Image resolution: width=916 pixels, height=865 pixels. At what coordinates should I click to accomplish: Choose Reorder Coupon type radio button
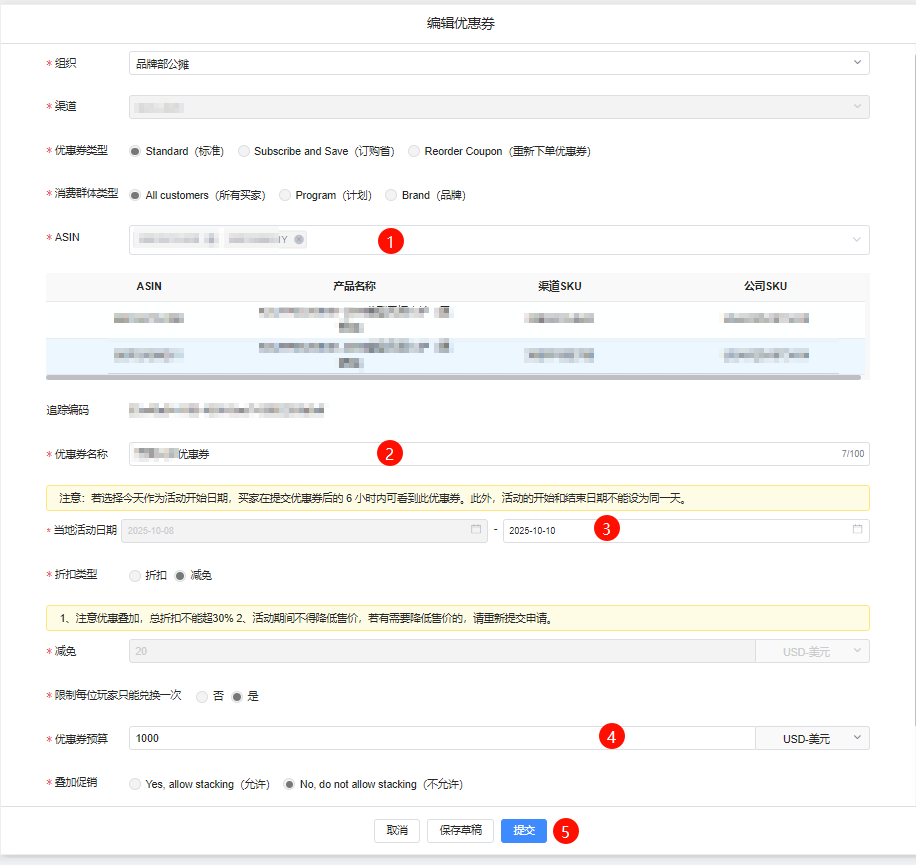(x=414, y=152)
